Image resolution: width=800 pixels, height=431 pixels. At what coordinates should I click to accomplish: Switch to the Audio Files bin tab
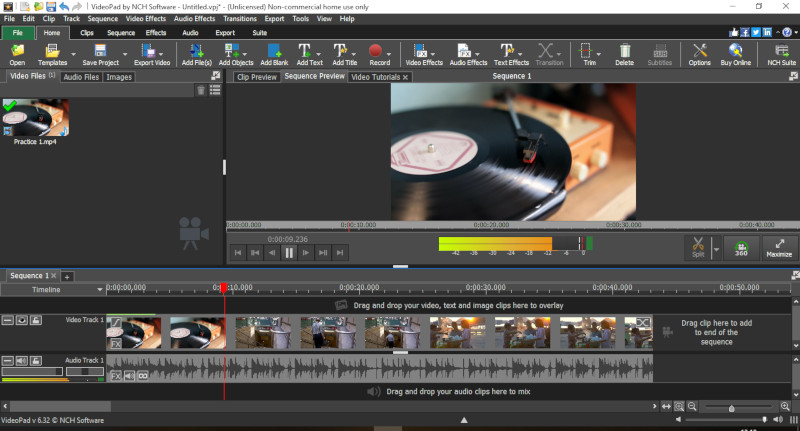point(81,77)
